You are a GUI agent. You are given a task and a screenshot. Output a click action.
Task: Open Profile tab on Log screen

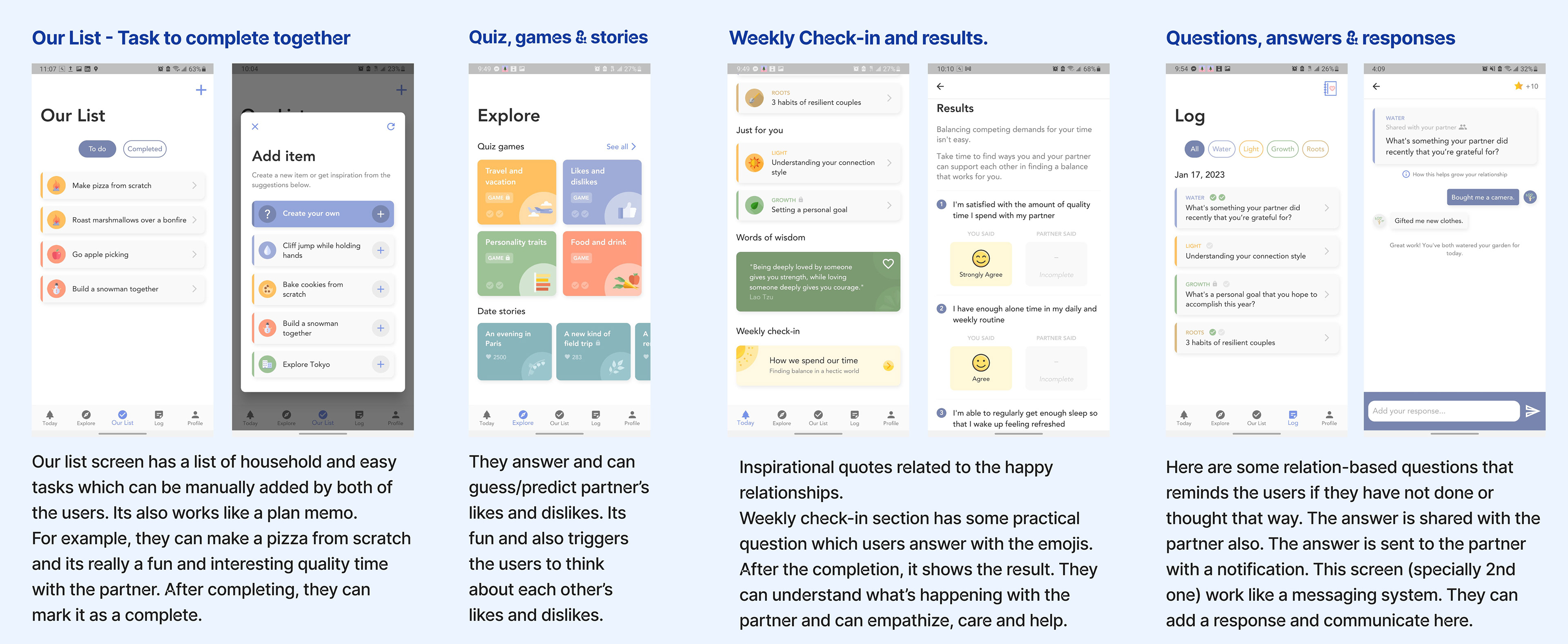pos(1329,418)
